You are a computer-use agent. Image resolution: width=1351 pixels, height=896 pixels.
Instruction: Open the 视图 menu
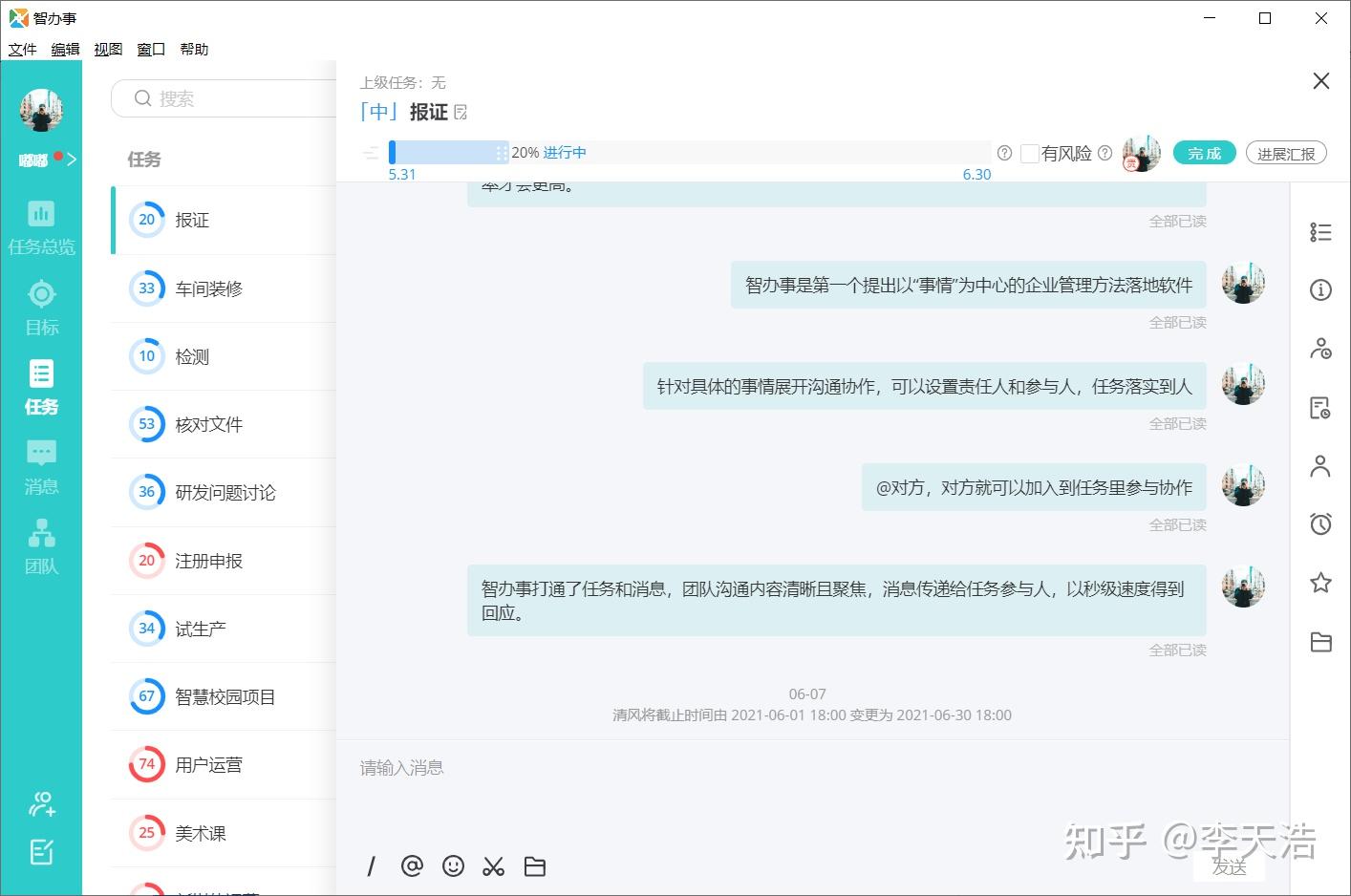(108, 49)
